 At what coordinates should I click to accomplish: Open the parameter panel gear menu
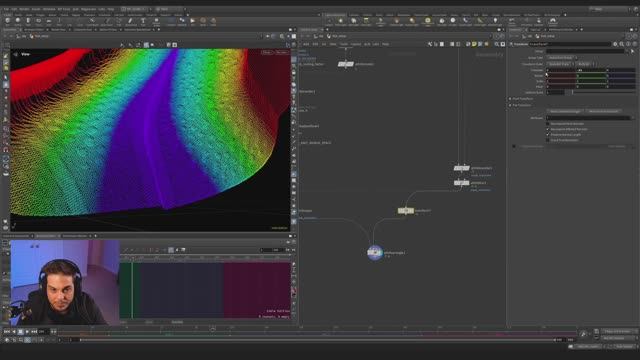tap(615, 44)
